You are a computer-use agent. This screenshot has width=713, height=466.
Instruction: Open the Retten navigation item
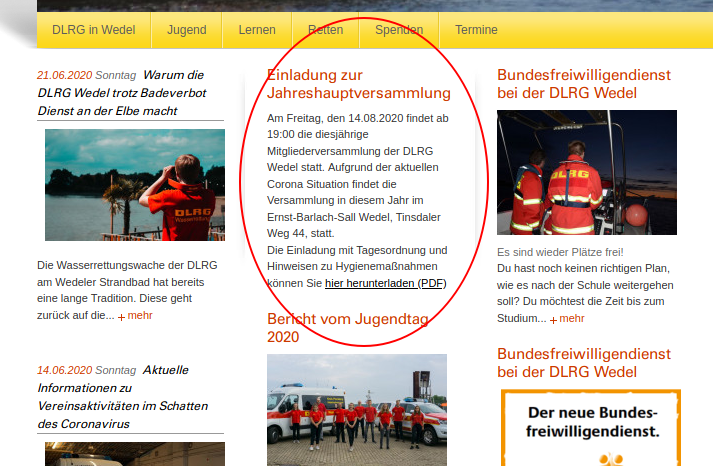click(x=326, y=30)
